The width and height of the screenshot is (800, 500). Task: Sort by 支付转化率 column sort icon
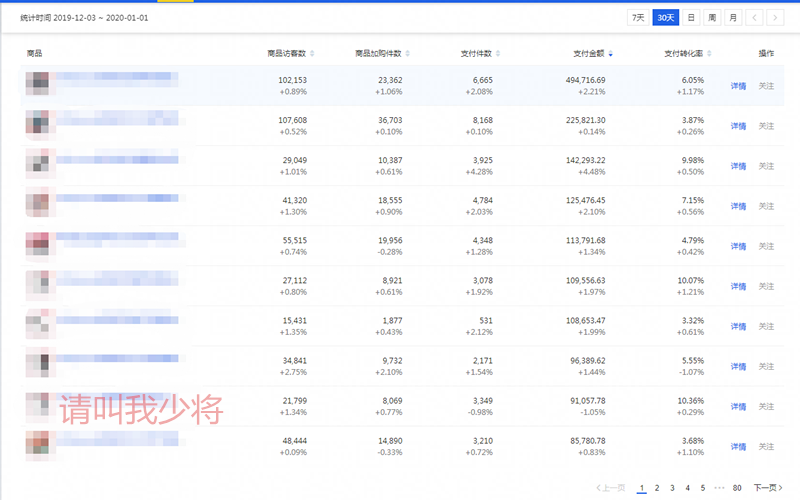[711, 53]
